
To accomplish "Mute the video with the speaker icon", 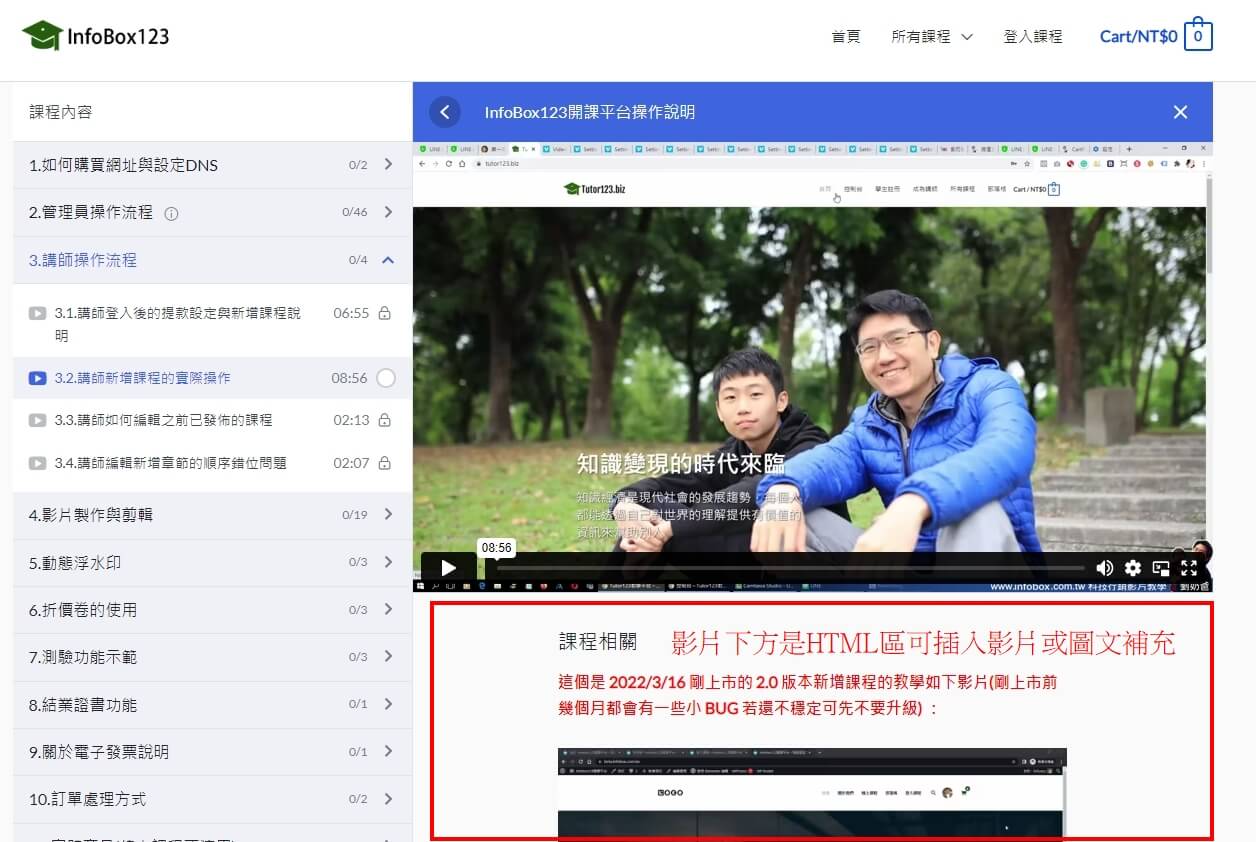I will [x=1104, y=568].
